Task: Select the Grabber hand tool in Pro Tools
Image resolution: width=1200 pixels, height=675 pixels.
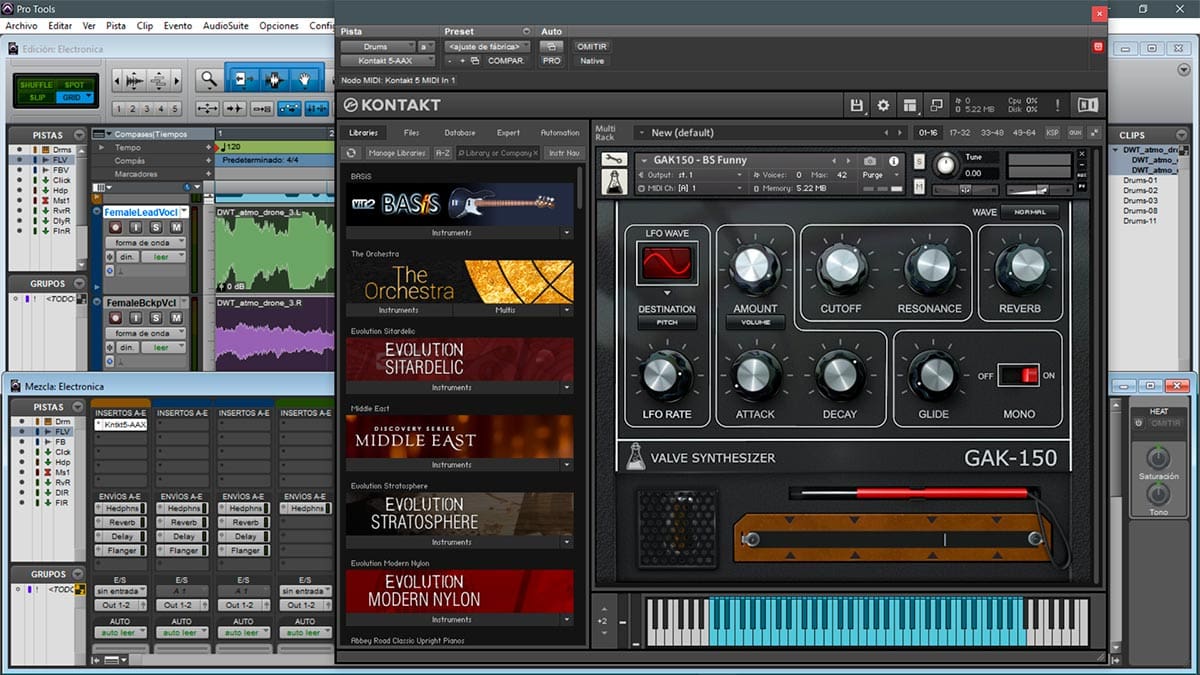Action: point(305,79)
